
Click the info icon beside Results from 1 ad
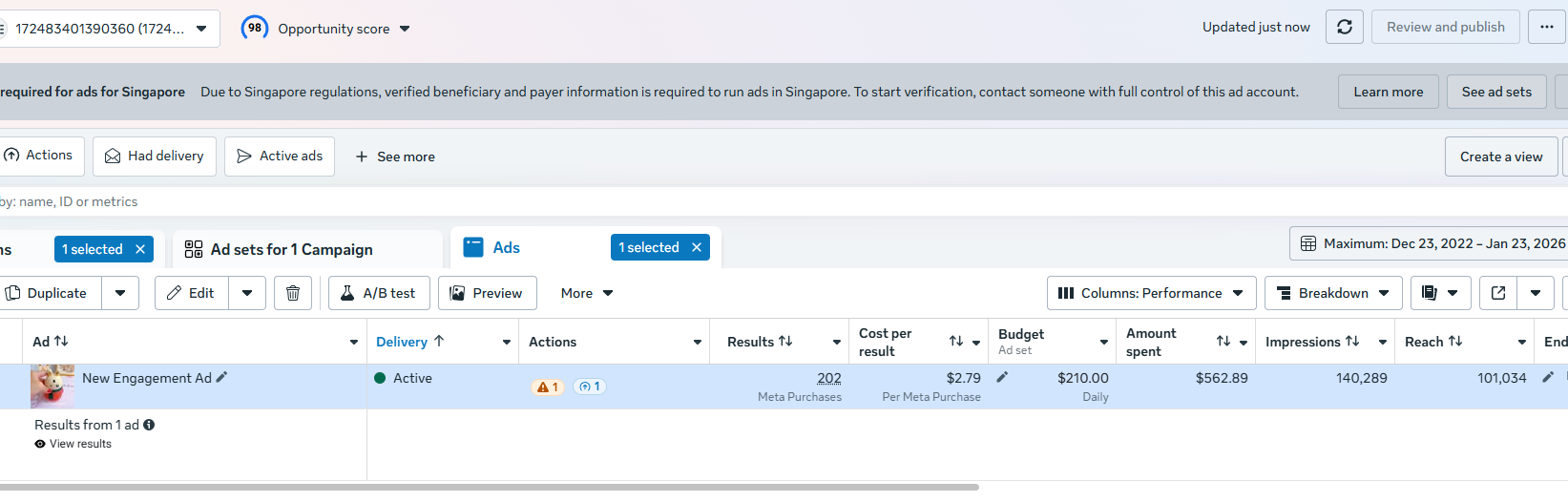[149, 425]
